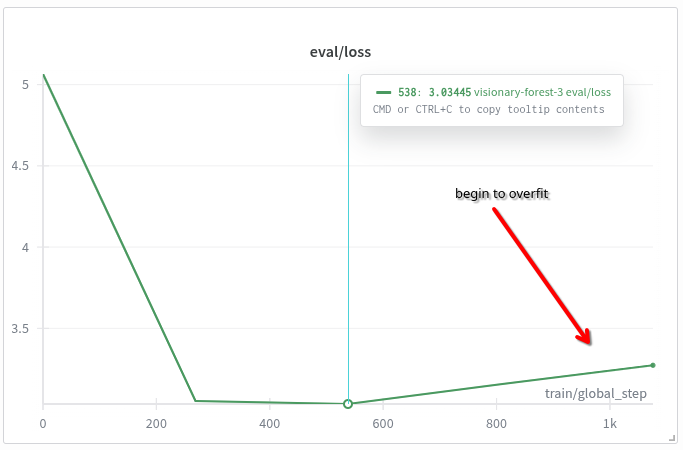The image size is (683, 450).
Task: Click the 538 step value in tooltip
Action: point(408,92)
